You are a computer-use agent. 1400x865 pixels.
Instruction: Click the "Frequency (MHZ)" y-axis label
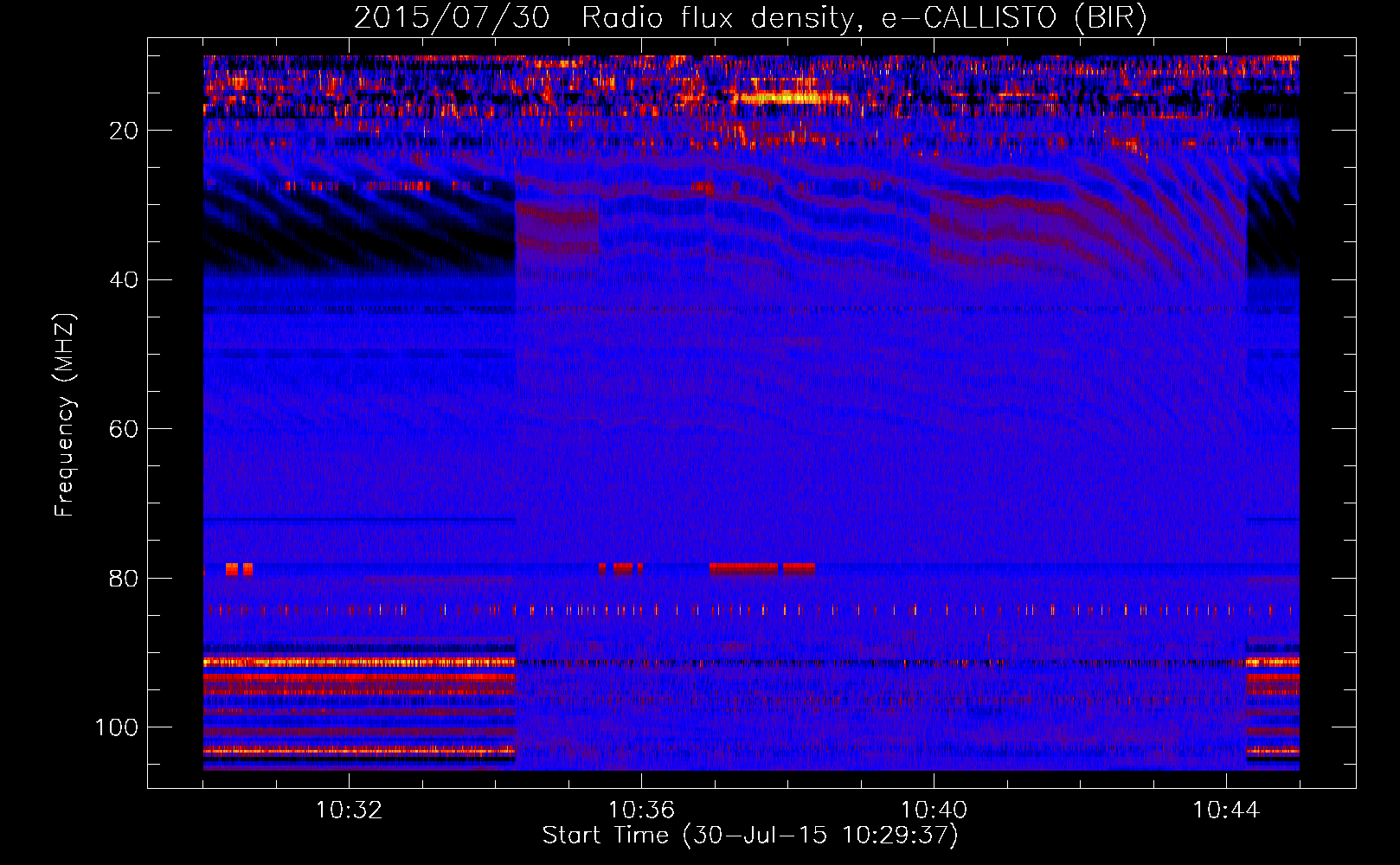[65, 414]
